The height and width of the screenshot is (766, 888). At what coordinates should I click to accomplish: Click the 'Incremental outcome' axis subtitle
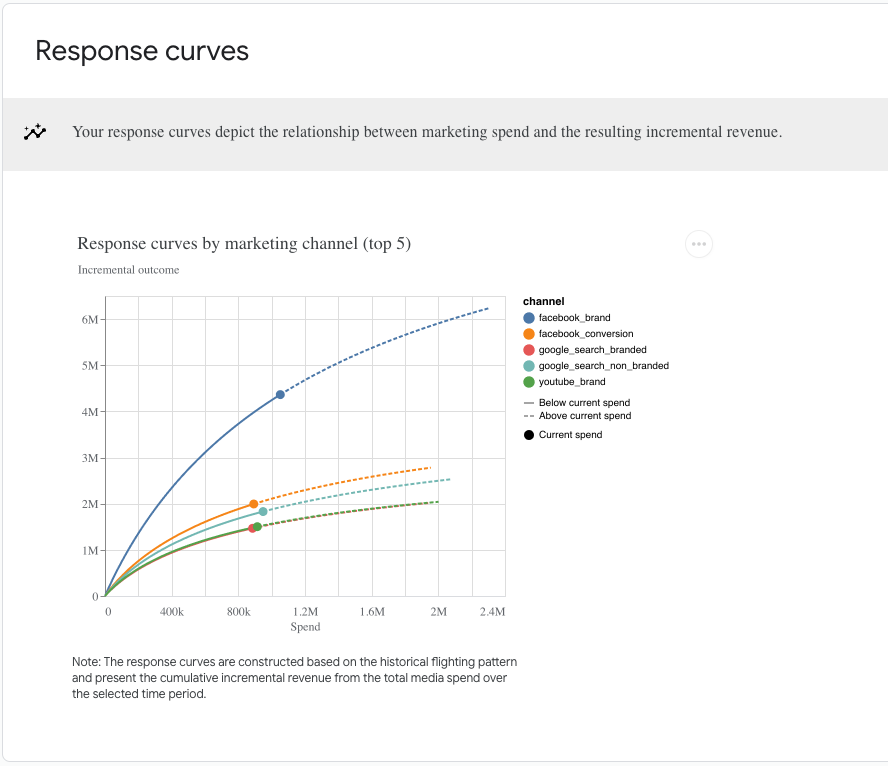[129, 270]
